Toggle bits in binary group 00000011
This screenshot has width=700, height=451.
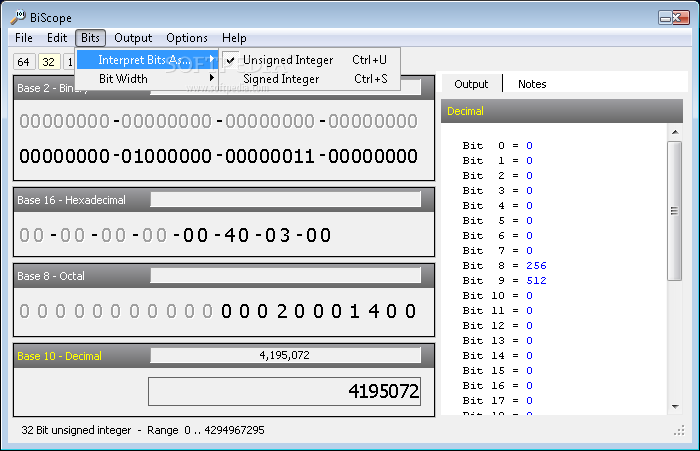[270, 156]
